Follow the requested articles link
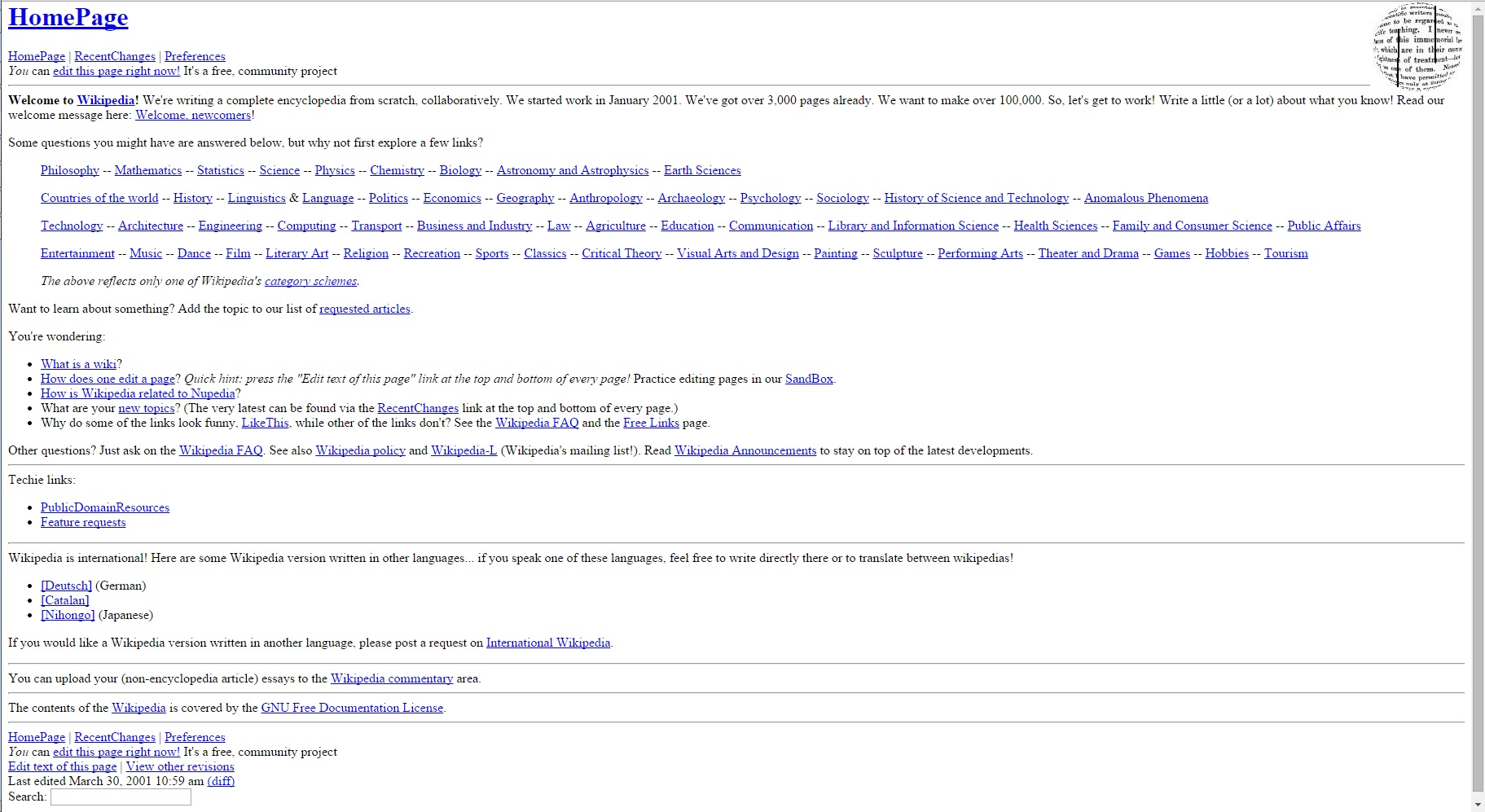The height and width of the screenshot is (812, 1485). point(365,309)
